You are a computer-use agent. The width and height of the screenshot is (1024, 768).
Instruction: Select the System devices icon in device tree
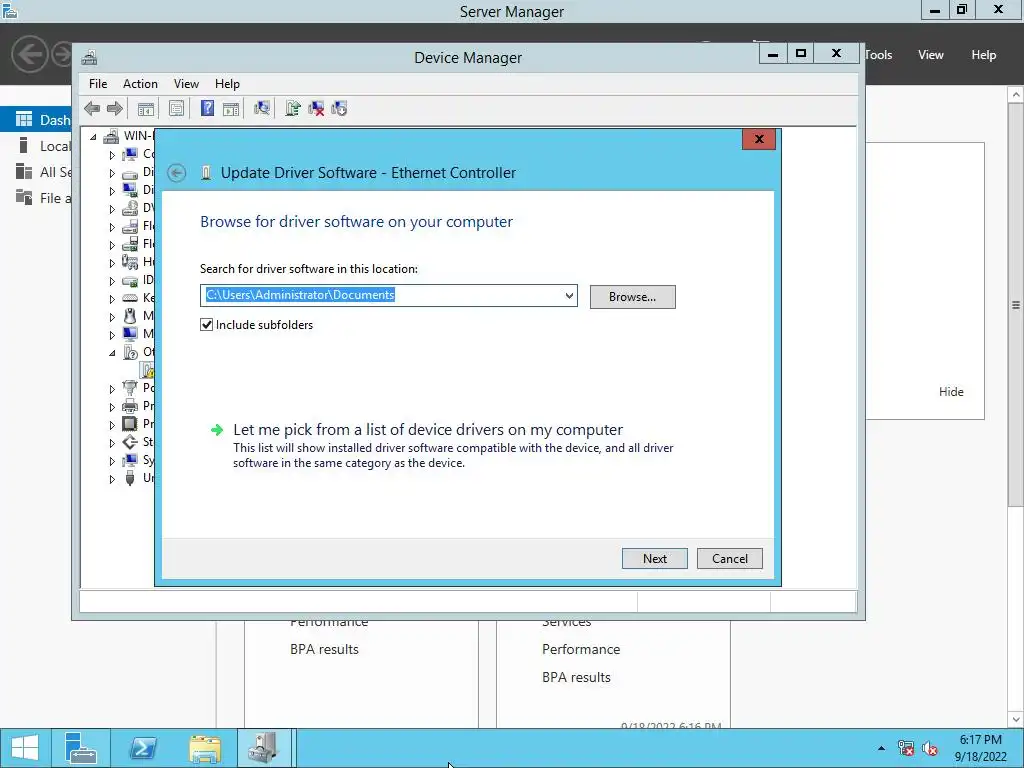130,460
